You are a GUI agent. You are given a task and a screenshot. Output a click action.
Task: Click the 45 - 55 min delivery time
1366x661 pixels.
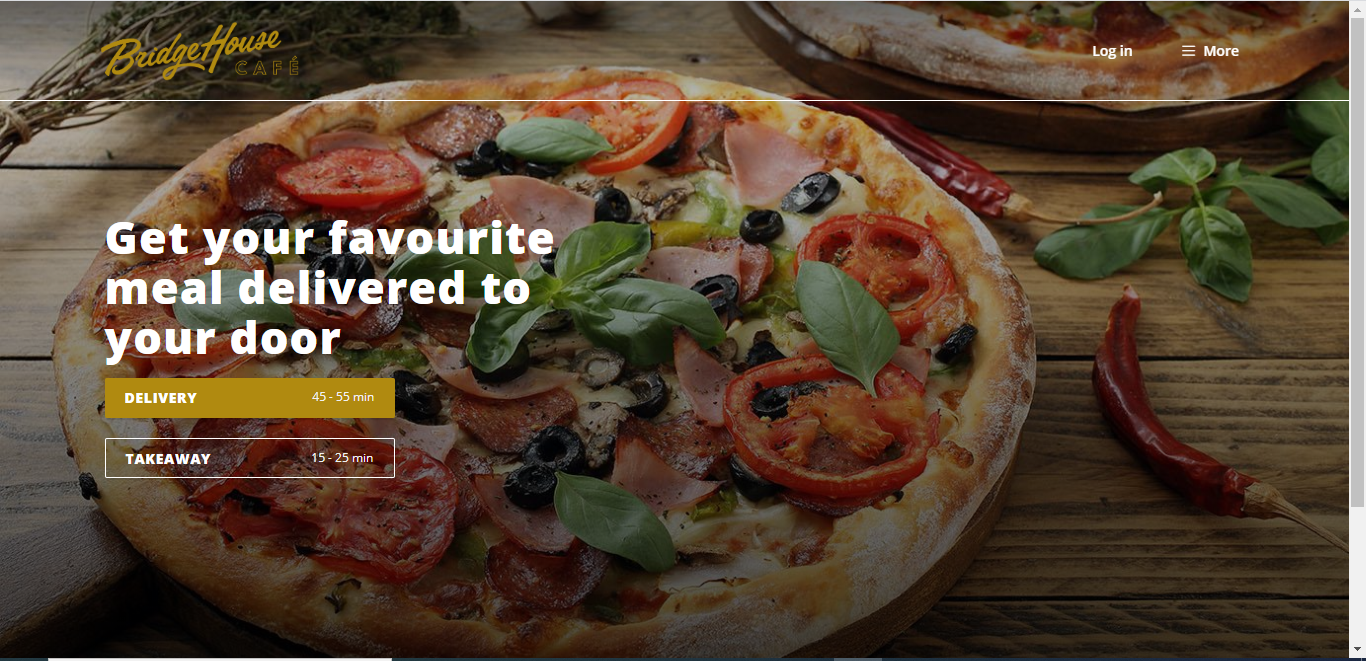coord(343,397)
